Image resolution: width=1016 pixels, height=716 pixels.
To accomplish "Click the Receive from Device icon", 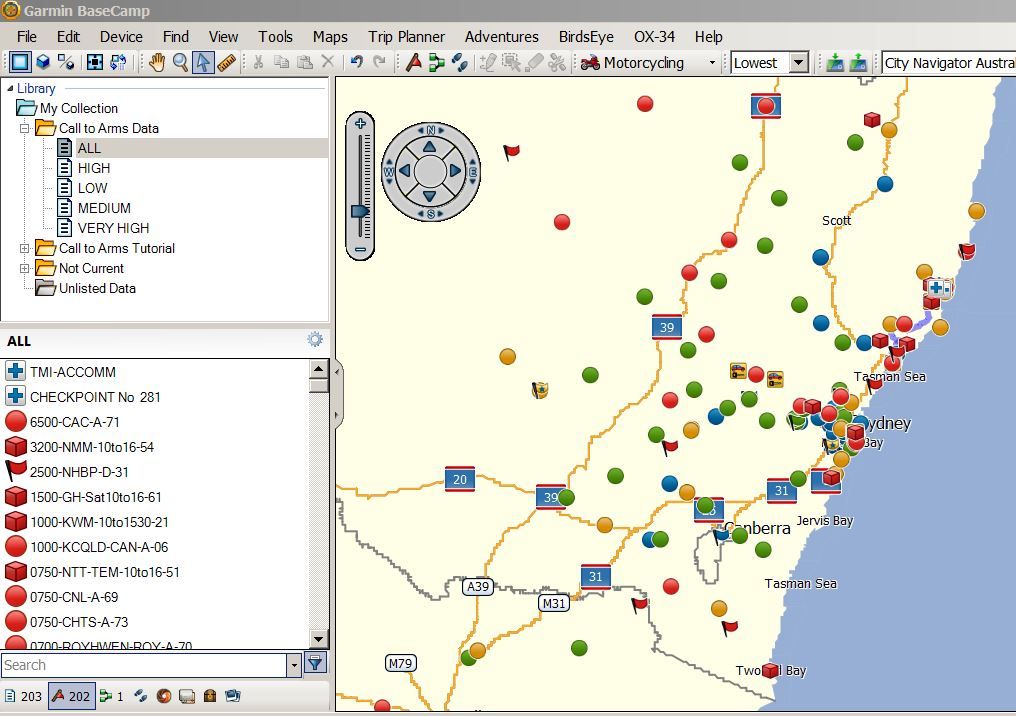I will 858,62.
